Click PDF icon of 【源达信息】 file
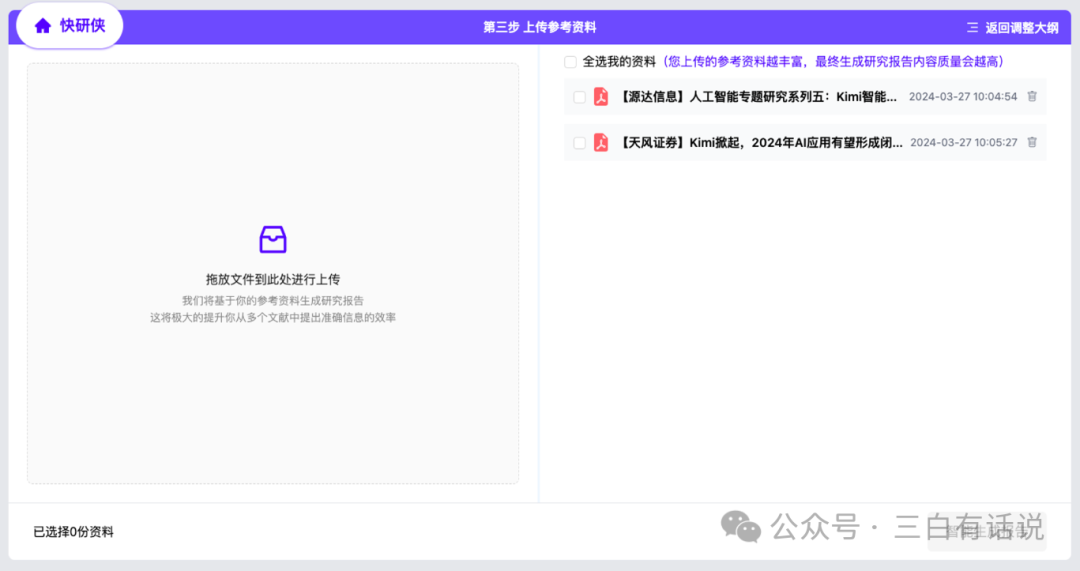The width and height of the screenshot is (1080, 571). tap(601, 96)
